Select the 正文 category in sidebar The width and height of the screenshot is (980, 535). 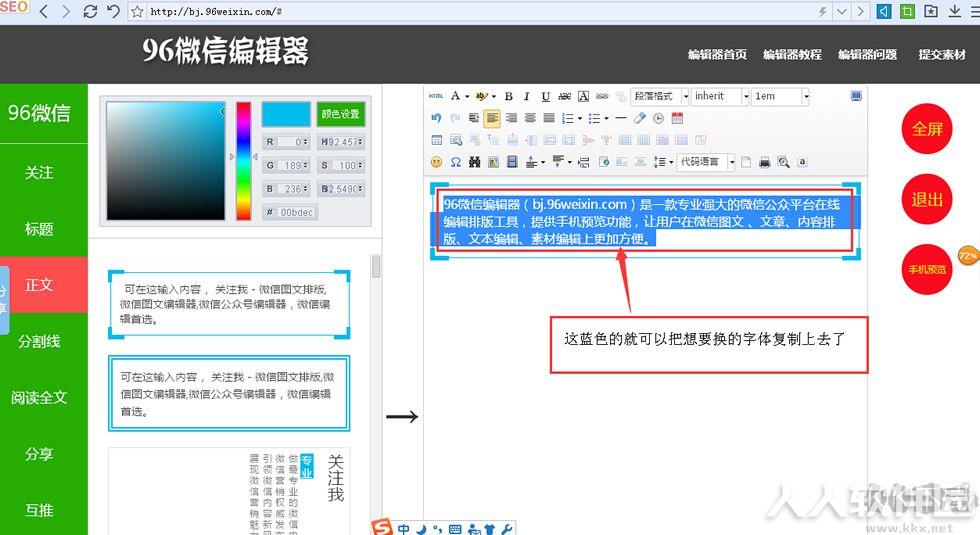pos(44,285)
